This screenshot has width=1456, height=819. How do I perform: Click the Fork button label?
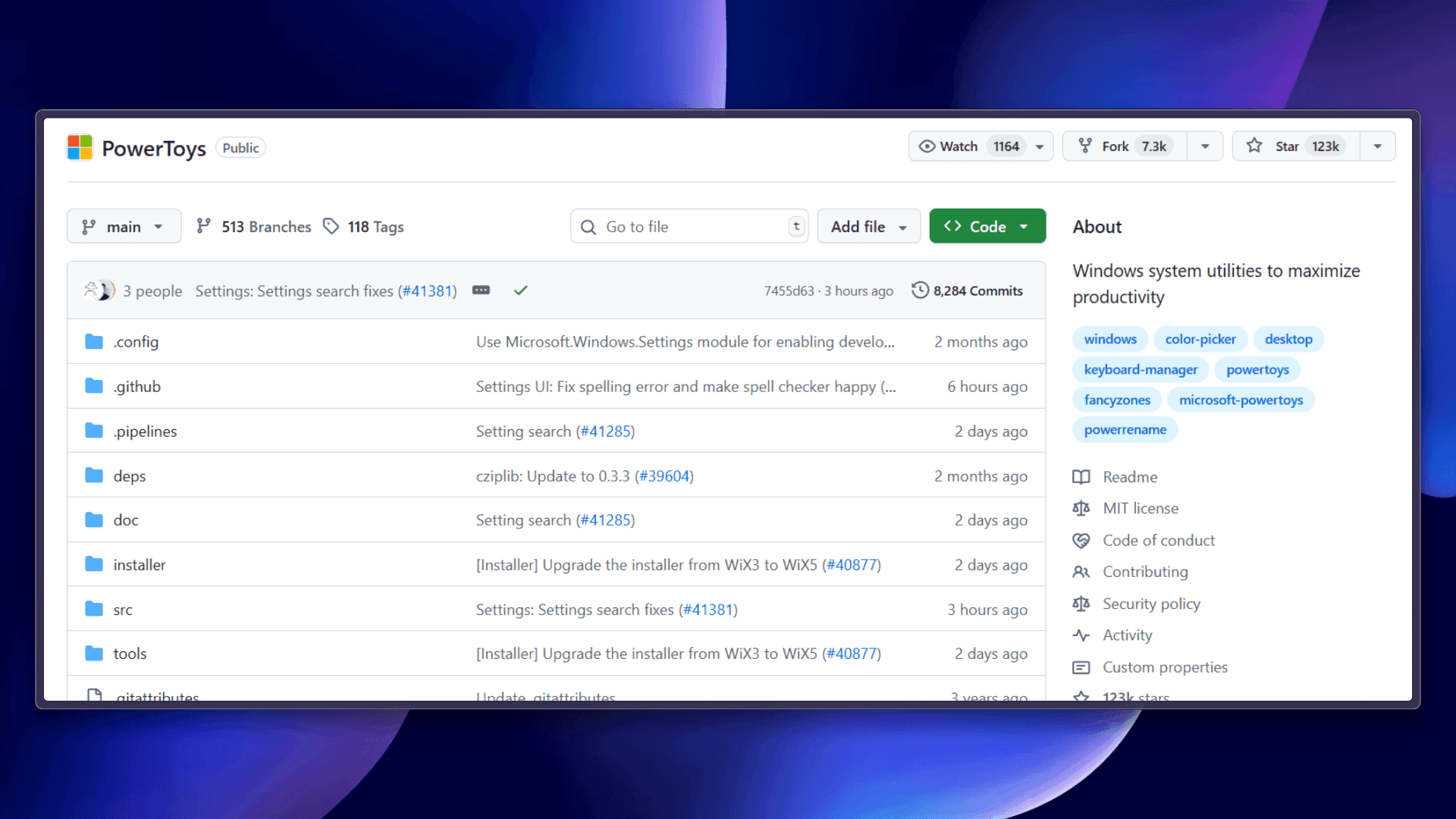[1116, 146]
